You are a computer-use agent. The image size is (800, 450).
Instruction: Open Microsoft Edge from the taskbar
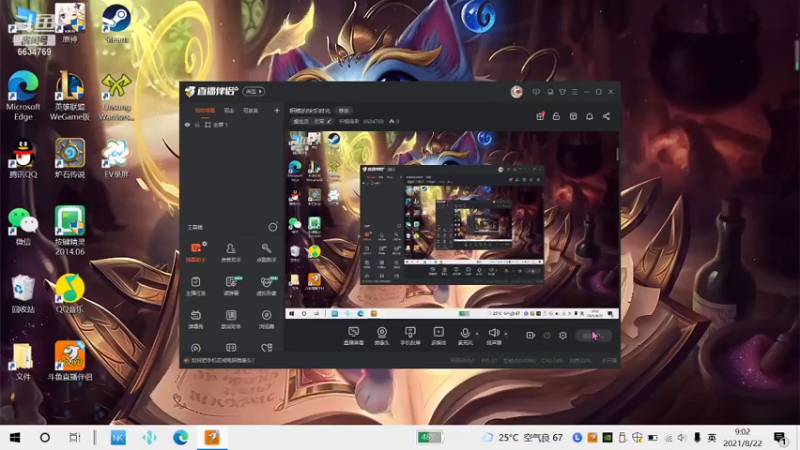[x=180, y=437]
